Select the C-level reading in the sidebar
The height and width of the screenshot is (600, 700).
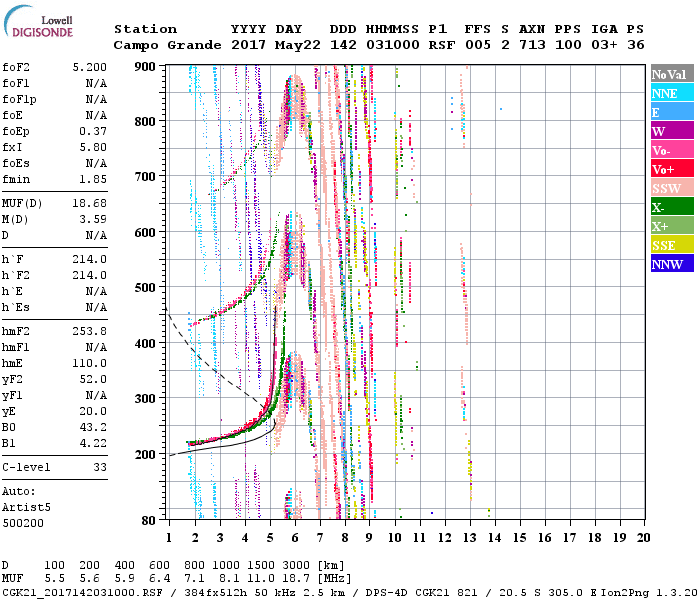pyautogui.click(x=54, y=467)
